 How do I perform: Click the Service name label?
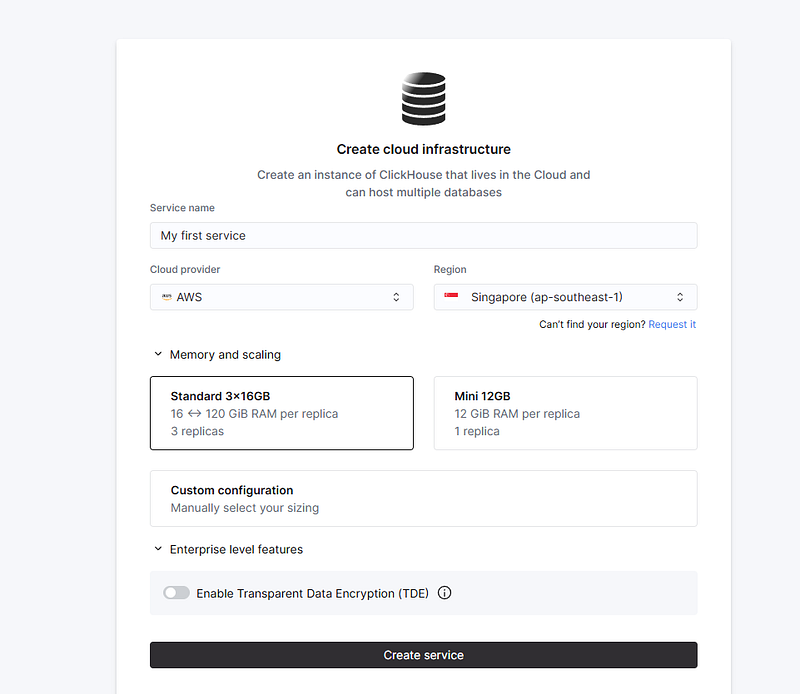pos(182,208)
